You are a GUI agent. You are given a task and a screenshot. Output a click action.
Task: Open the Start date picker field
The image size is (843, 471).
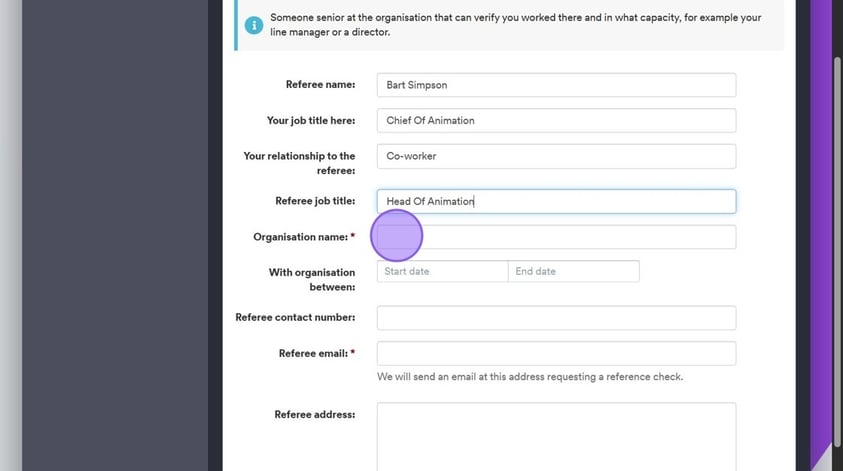point(442,271)
